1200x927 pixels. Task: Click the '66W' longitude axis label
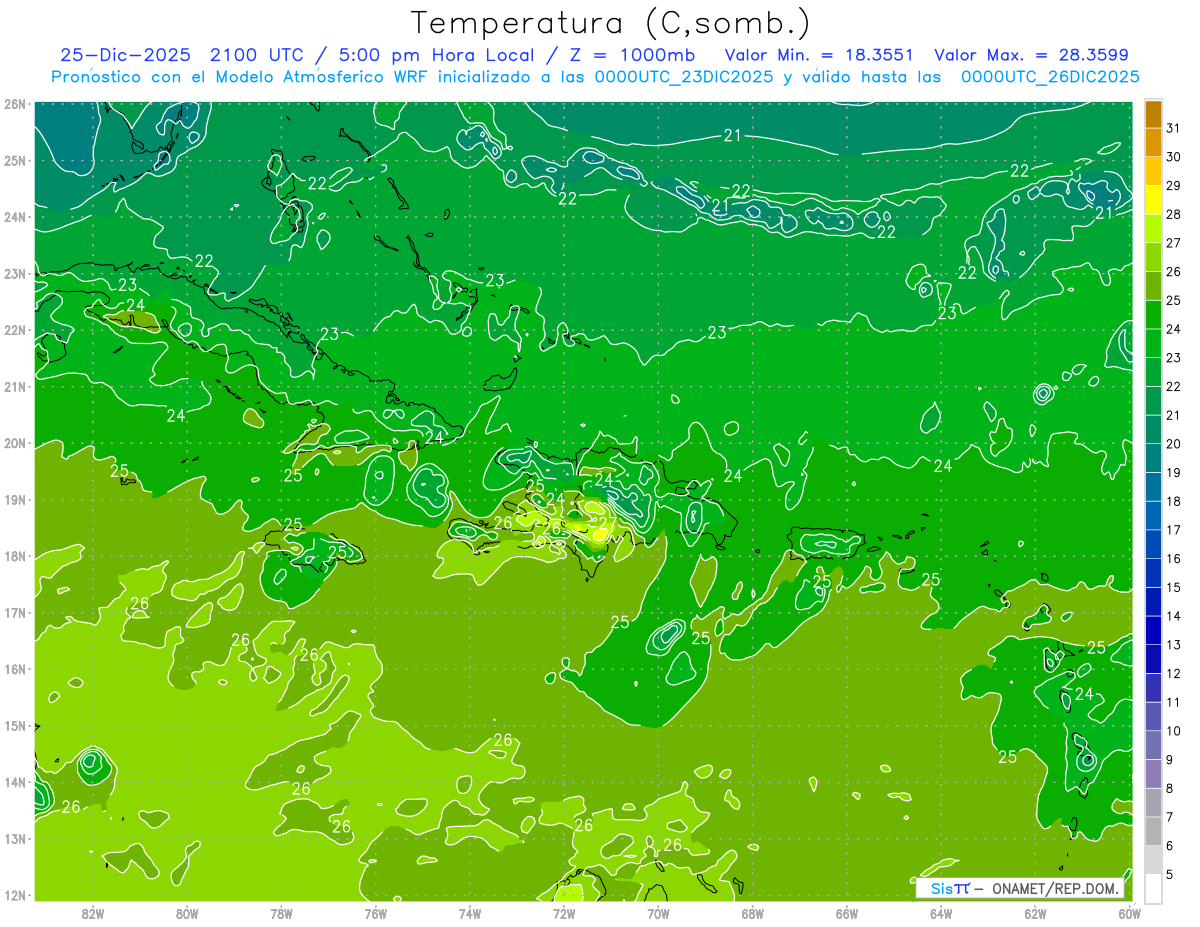point(847,913)
